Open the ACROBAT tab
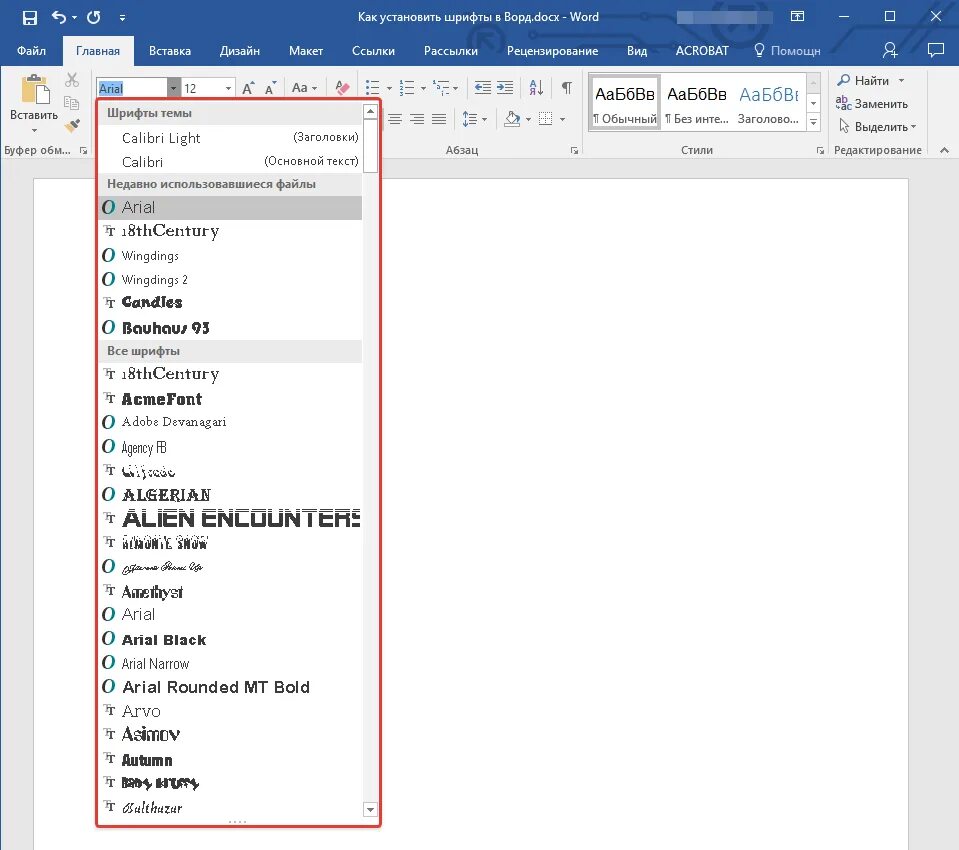This screenshot has height=850, width=959. pos(702,51)
